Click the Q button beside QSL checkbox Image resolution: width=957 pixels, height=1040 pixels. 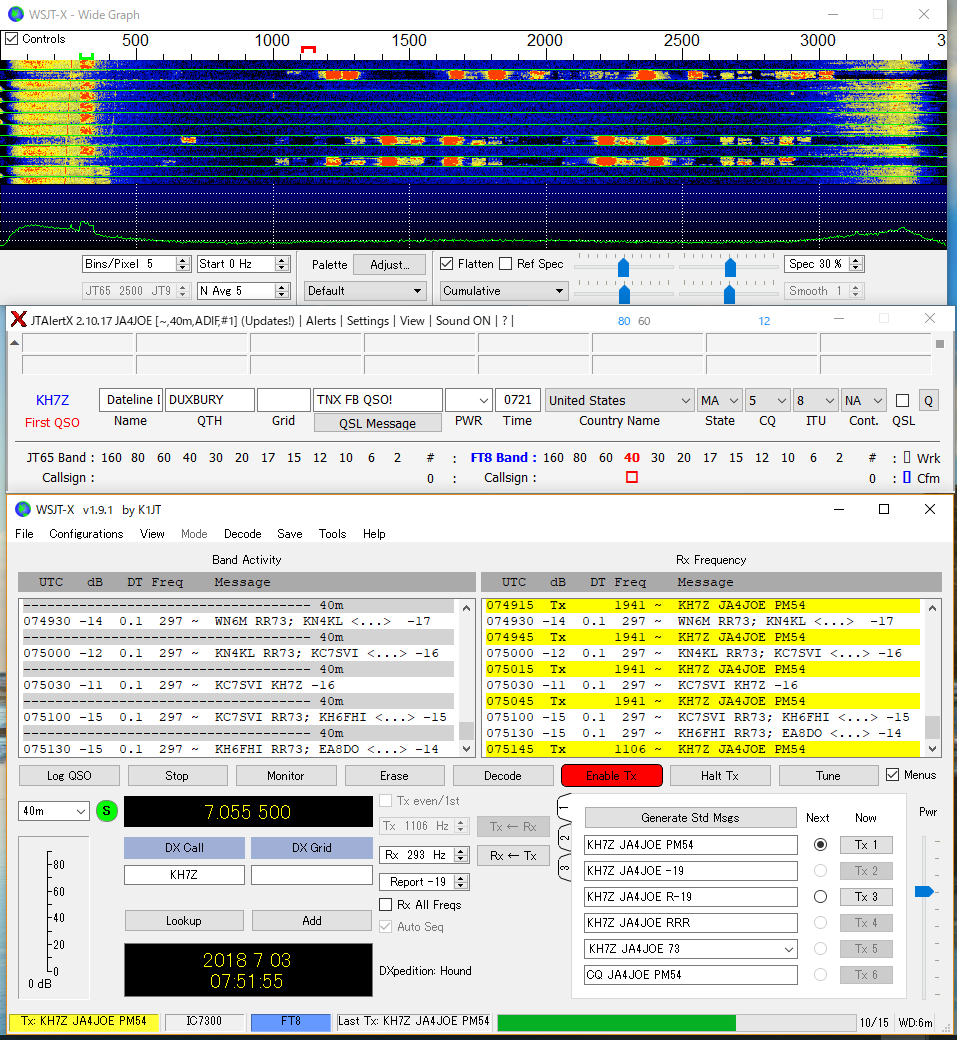point(928,400)
